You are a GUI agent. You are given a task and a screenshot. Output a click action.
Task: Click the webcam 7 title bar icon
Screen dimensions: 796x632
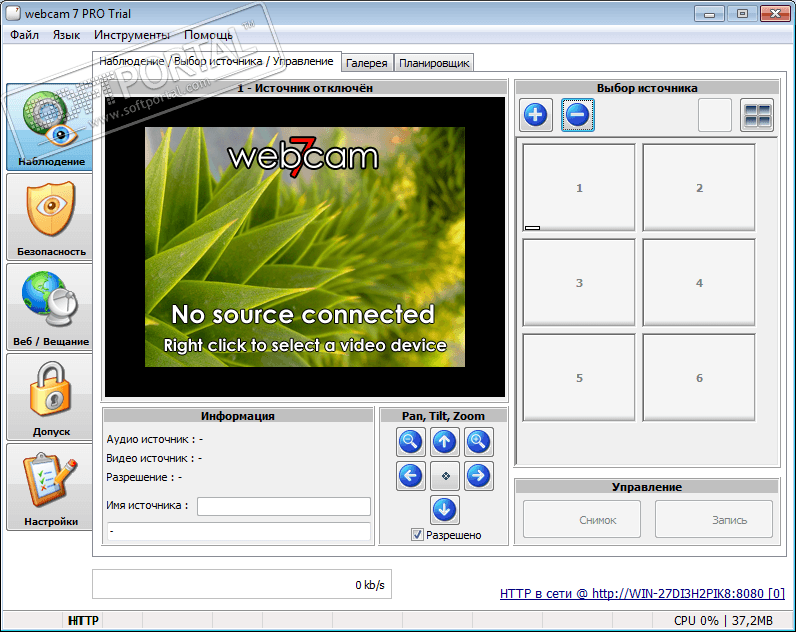point(13,14)
